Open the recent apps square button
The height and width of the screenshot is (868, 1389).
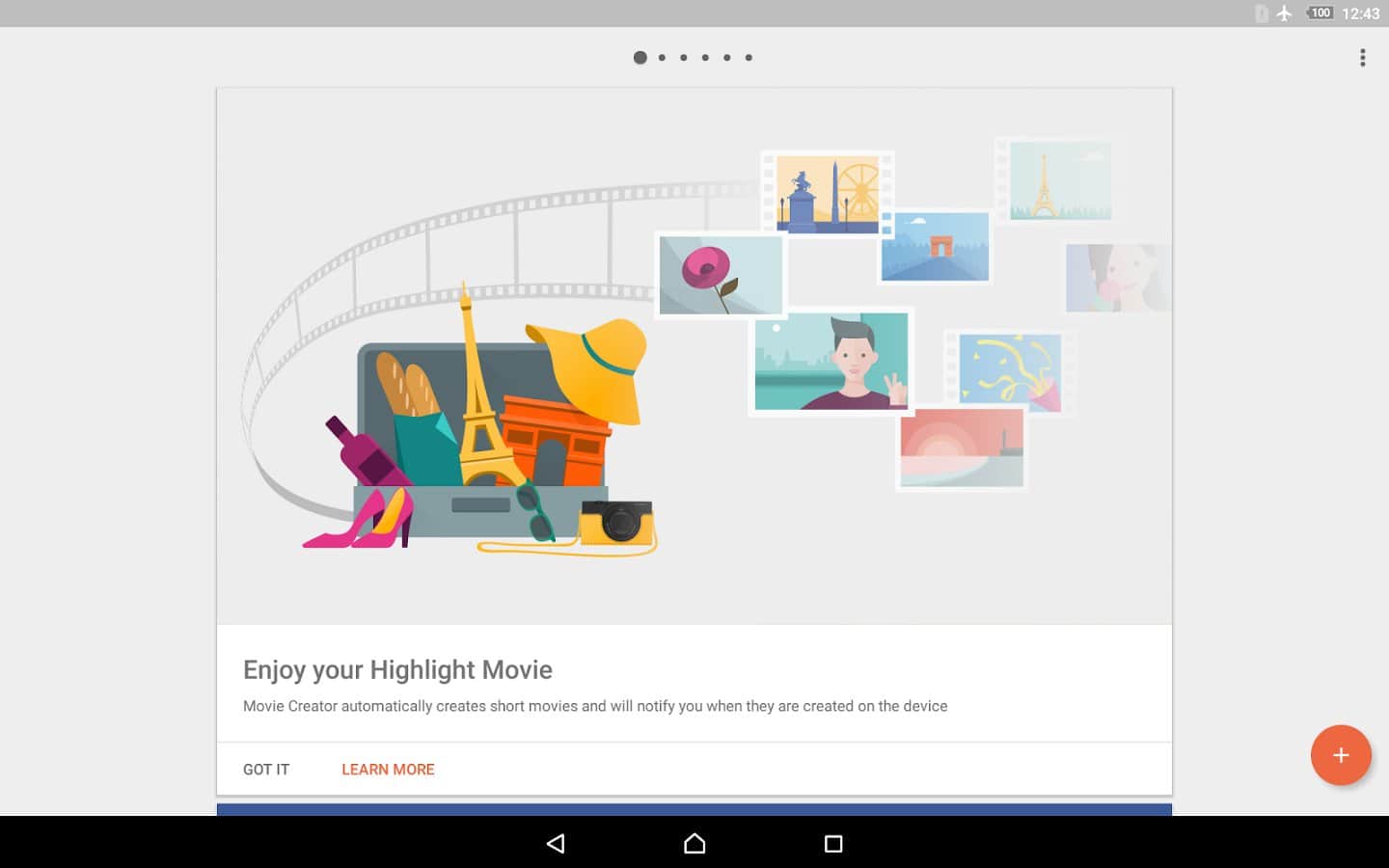coord(833,844)
